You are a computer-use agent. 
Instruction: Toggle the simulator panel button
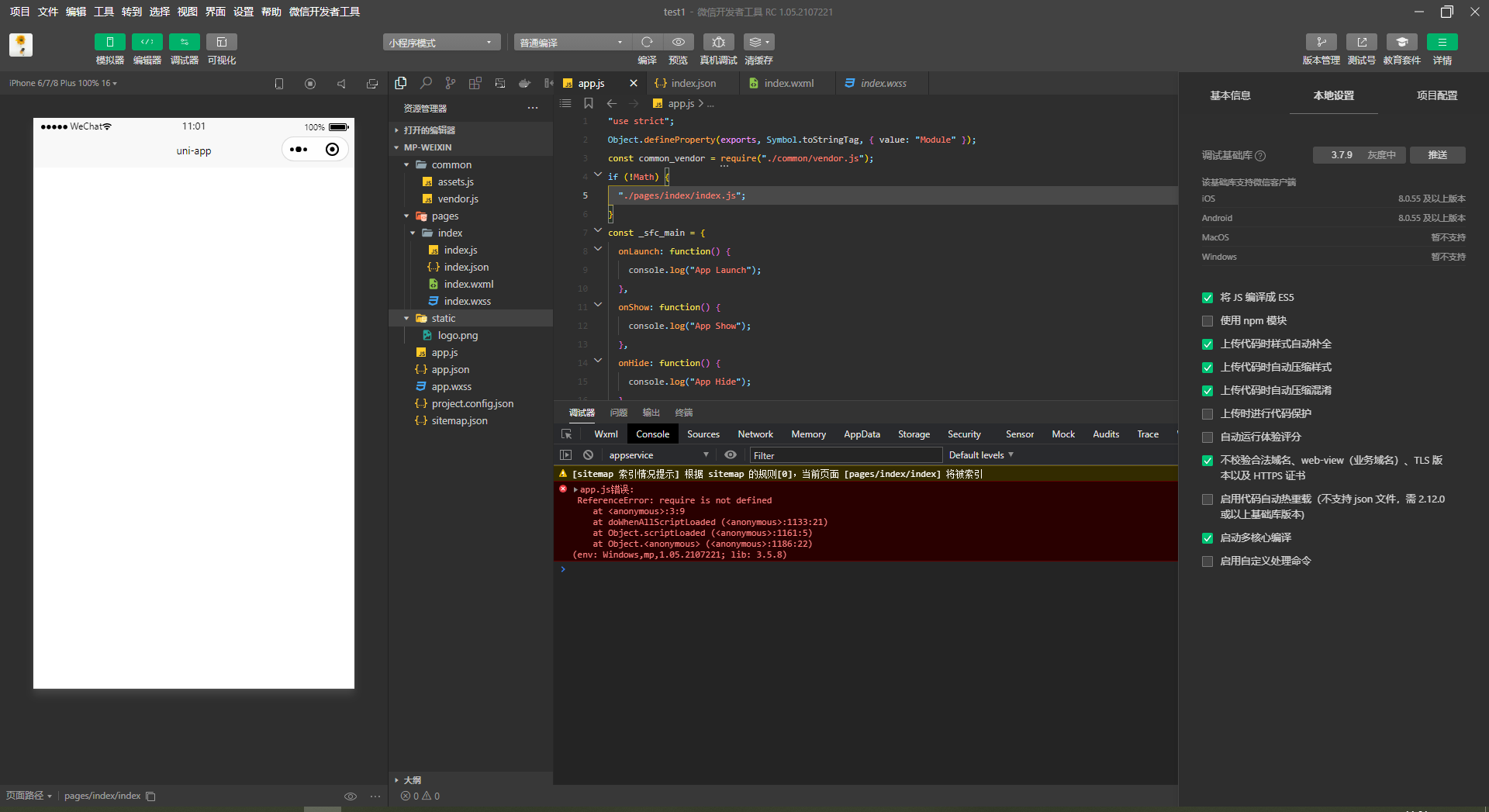click(x=109, y=42)
